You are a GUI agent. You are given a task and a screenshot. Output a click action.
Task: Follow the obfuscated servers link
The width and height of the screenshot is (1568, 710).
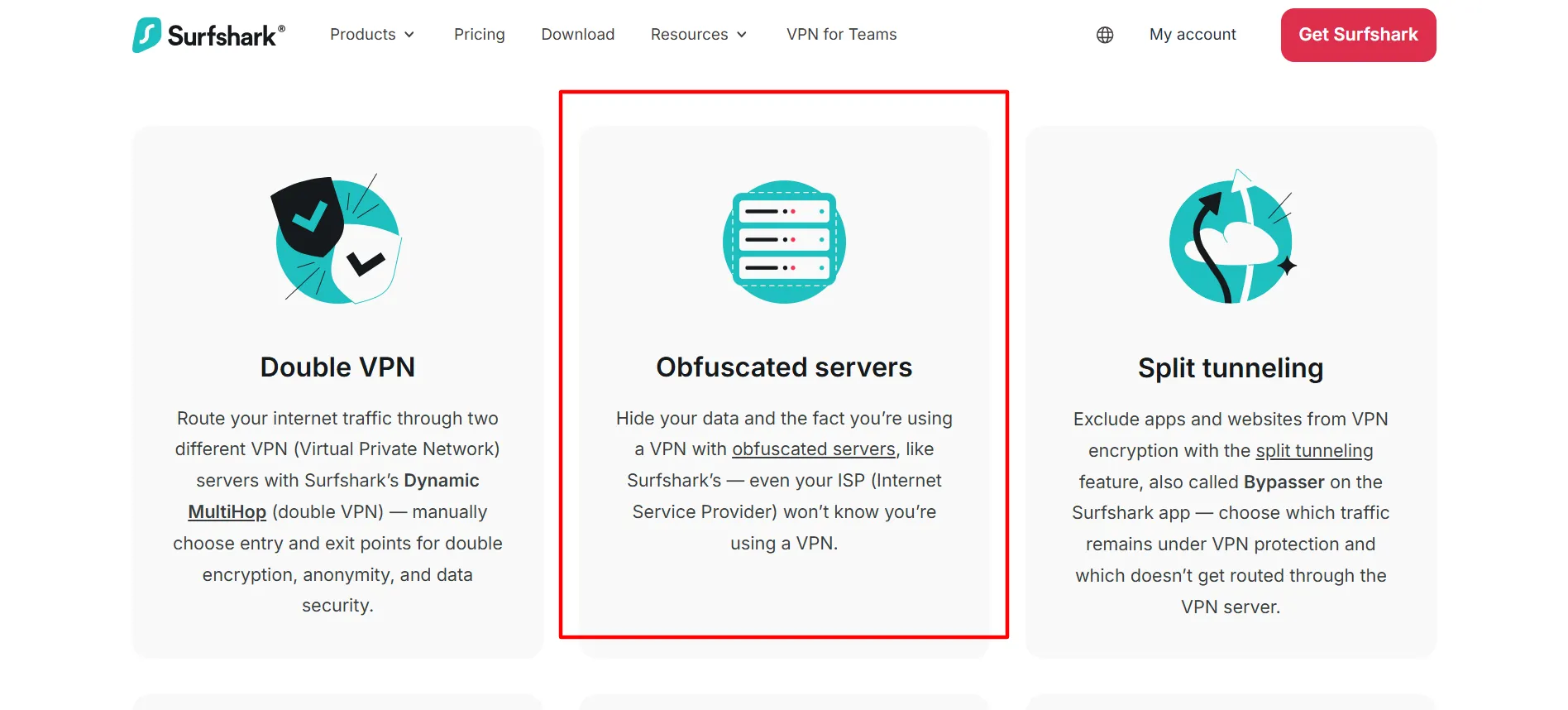pos(814,449)
